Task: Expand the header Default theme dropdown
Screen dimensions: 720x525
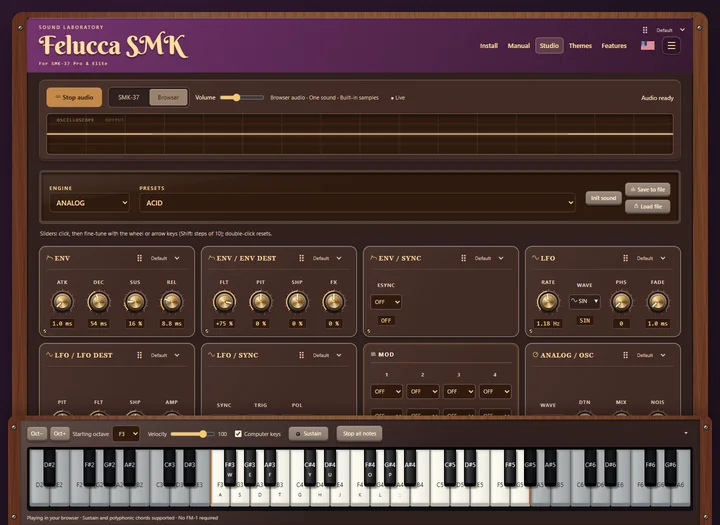Action: point(670,30)
